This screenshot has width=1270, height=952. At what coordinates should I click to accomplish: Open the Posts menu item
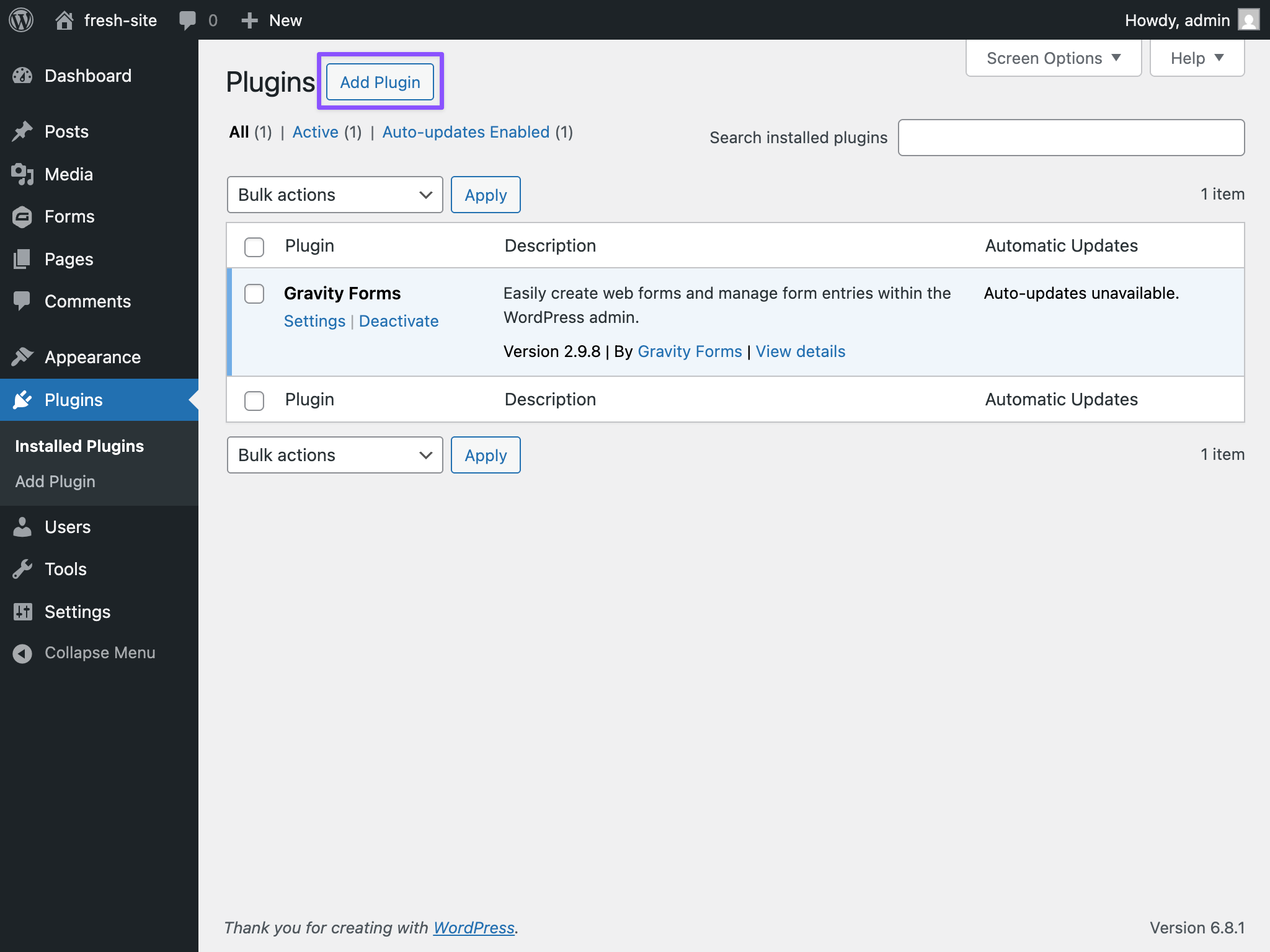click(x=99, y=131)
